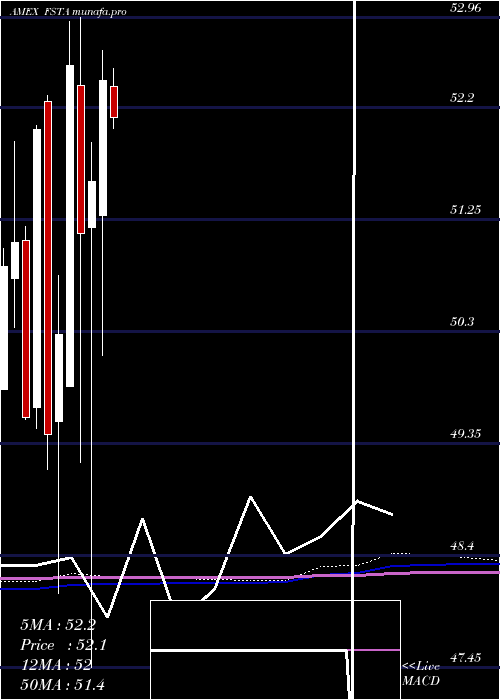Click the 50MA : 51.4 readout

click(x=62, y=684)
